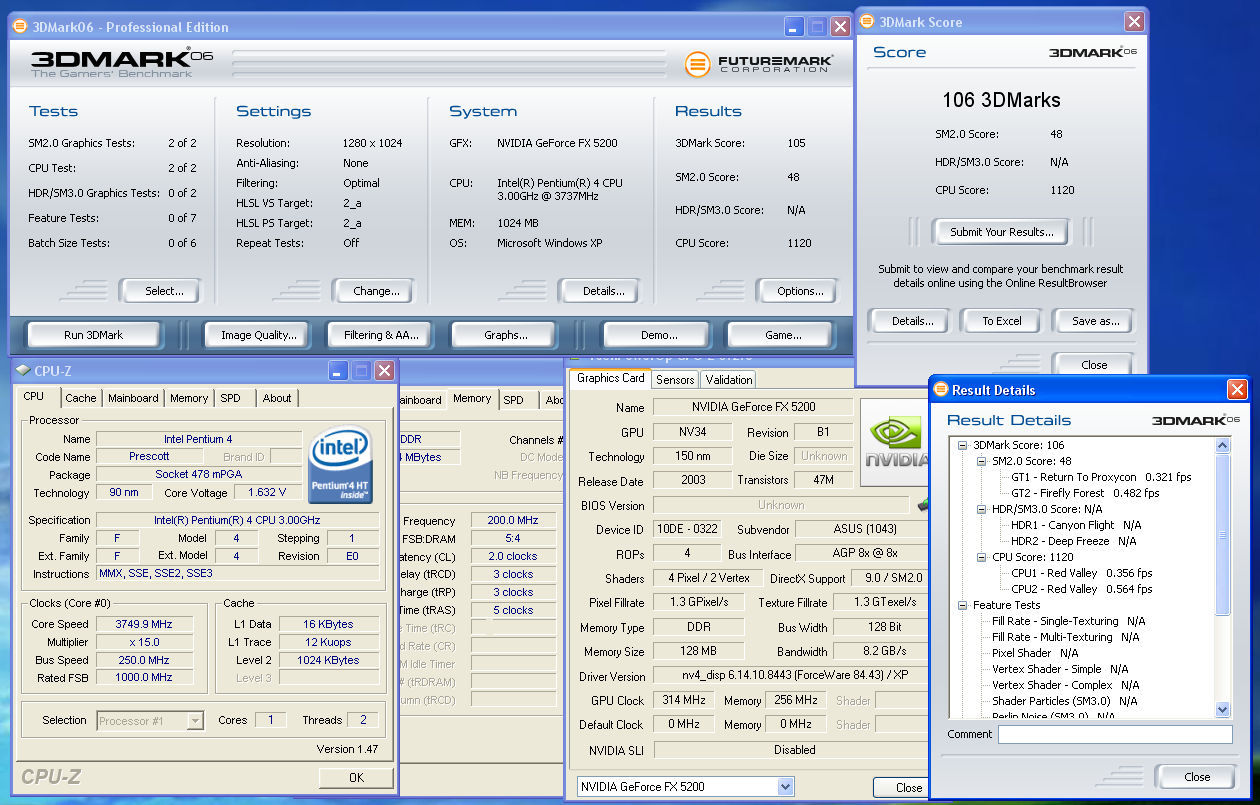Click OK in CPU-Z
This screenshot has height=805, width=1260.
coord(356,777)
